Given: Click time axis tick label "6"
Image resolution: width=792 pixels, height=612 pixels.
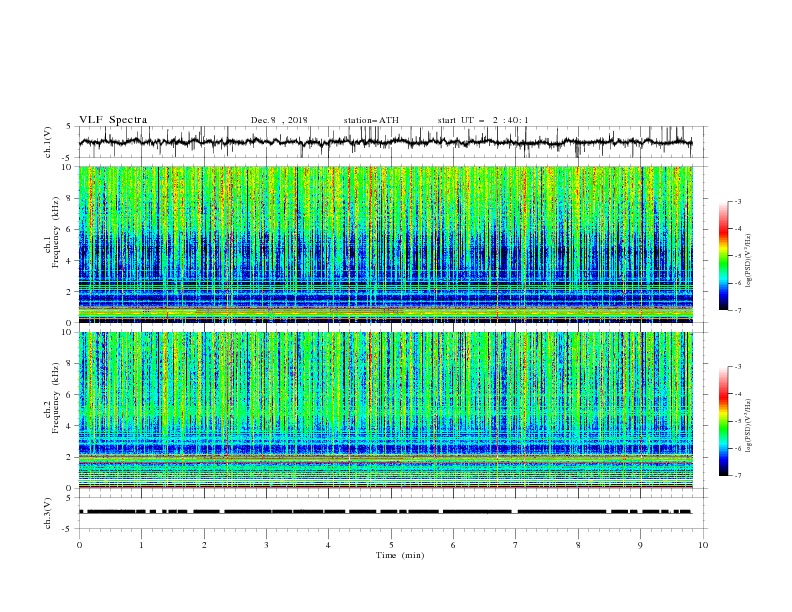Looking at the screenshot, I should pos(453,545).
